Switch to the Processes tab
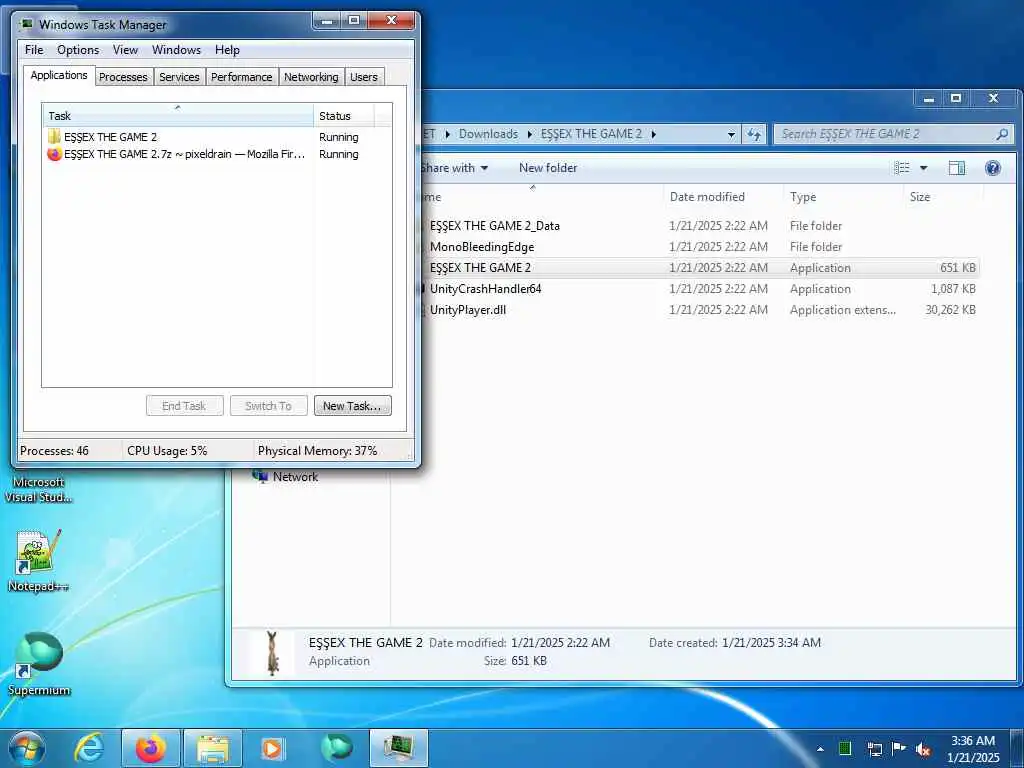 point(123,77)
